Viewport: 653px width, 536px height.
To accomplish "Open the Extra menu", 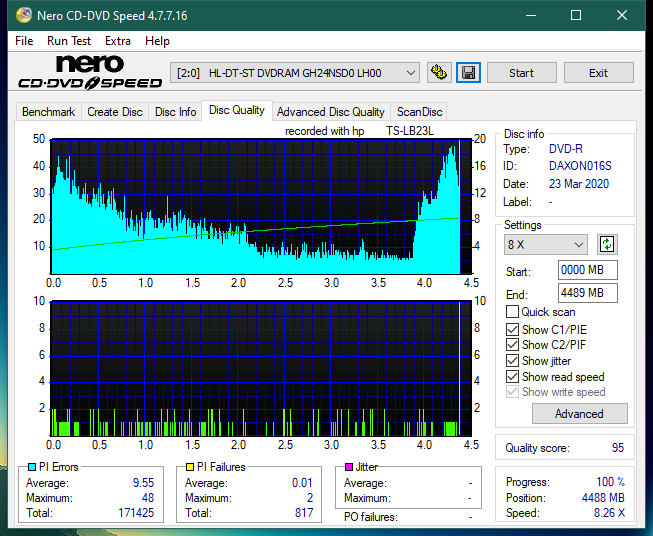I will [118, 41].
